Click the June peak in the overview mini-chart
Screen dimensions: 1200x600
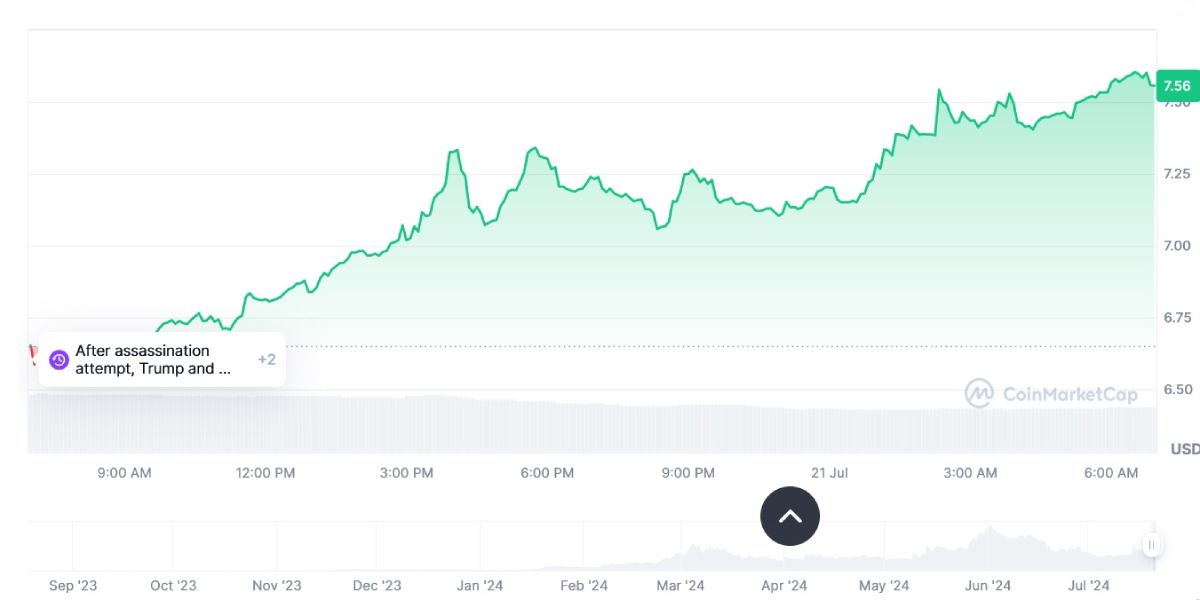click(990, 530)
